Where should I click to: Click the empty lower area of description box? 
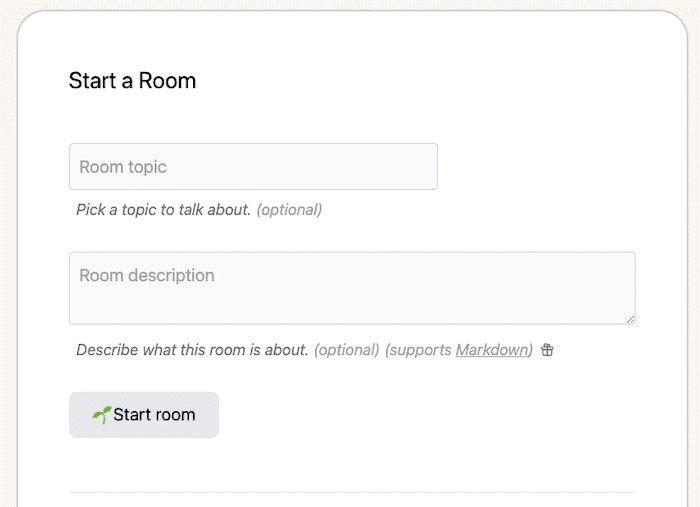(352, 308)
